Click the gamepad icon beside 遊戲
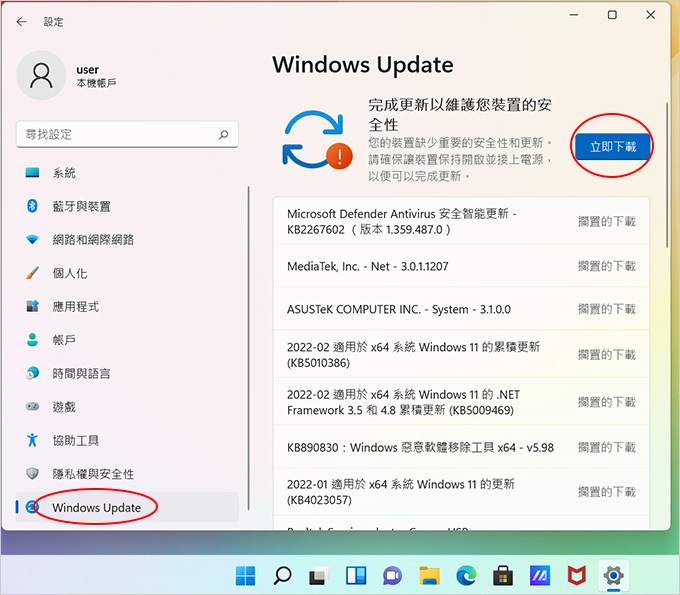 [33, 406]
